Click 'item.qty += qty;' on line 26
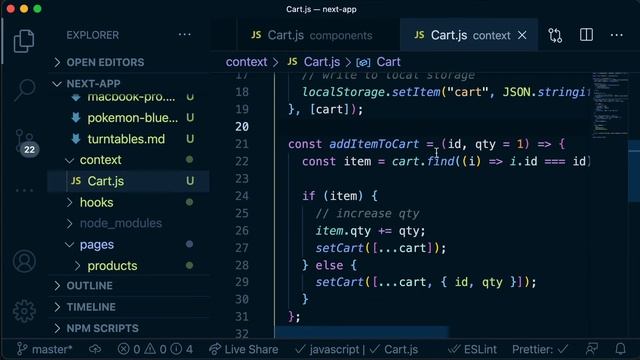The image size is (640, 360). click(370, 231)
